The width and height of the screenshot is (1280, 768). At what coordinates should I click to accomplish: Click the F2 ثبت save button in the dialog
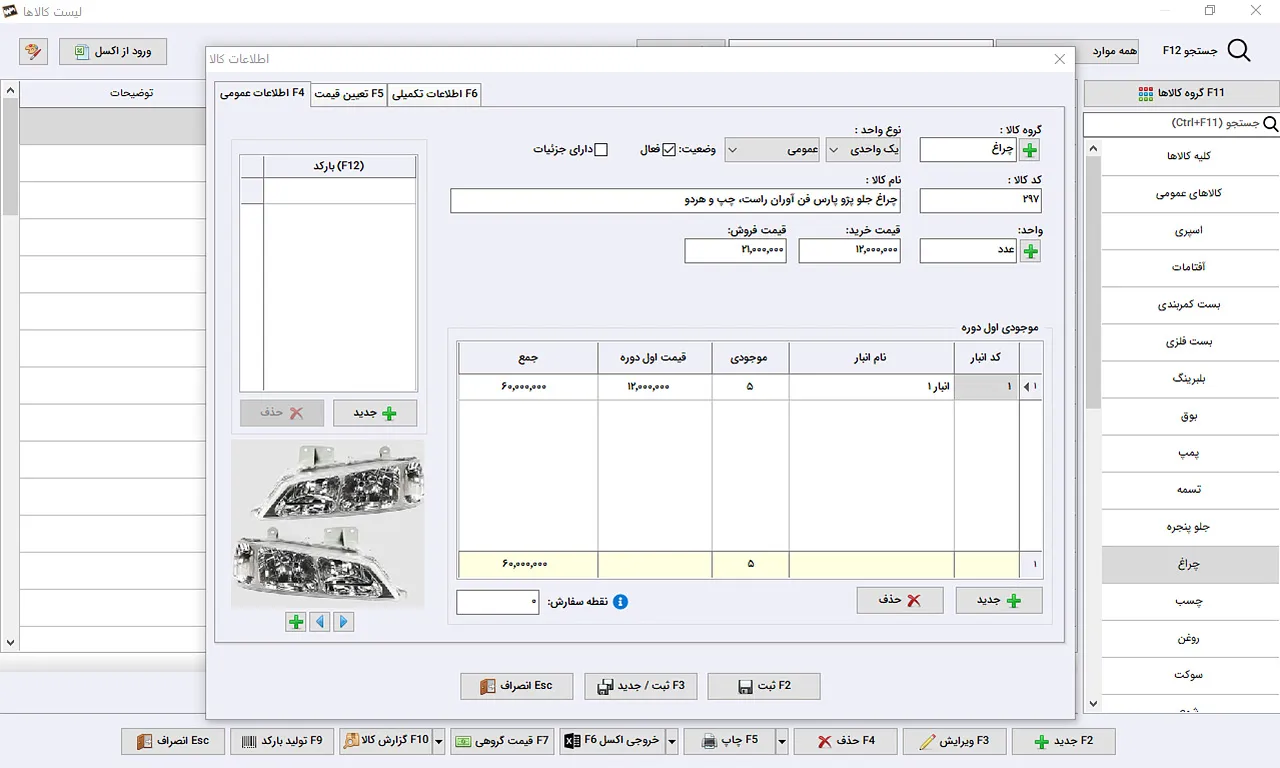pos(764,686)
